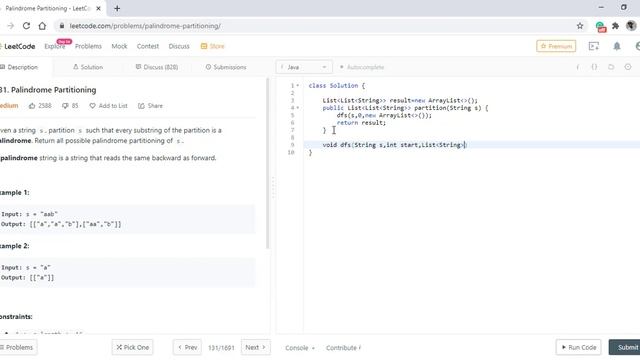Viewport: 640px width, 360px height.
Task: Click the panel divider drag handle
Action: (x=273, y=188)
